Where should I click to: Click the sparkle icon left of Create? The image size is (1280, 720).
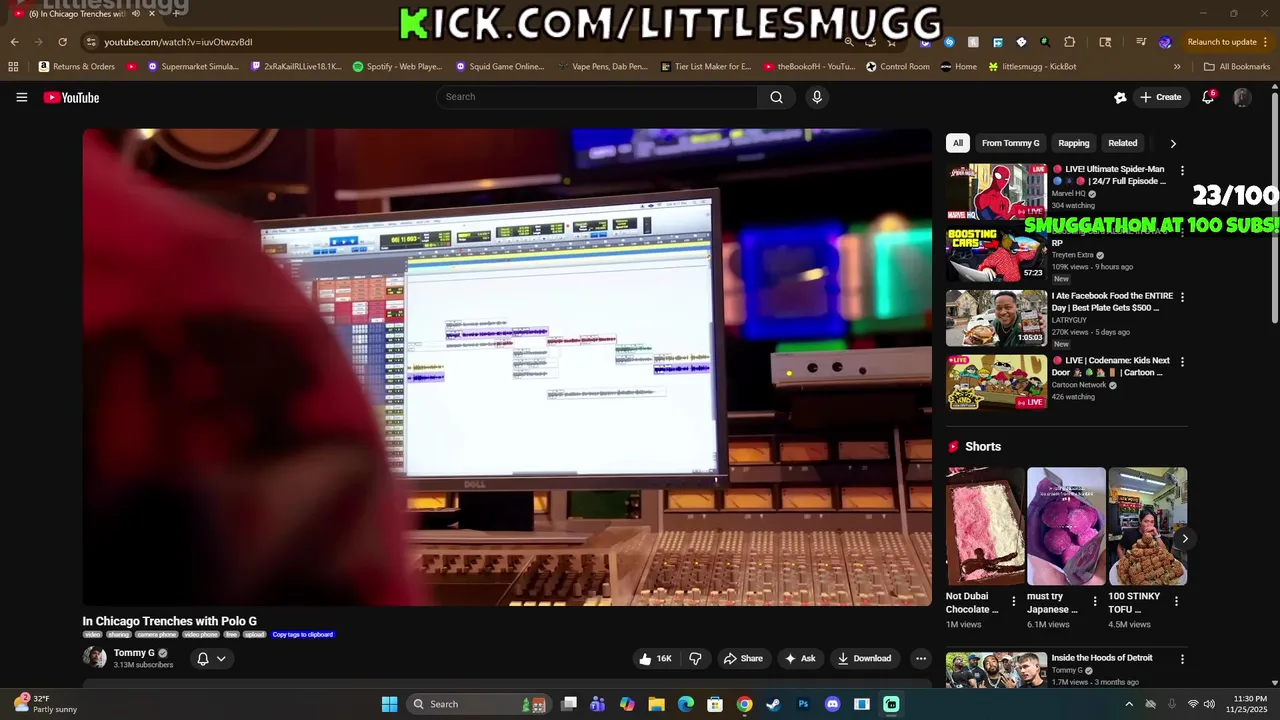tap(1120, 97)
